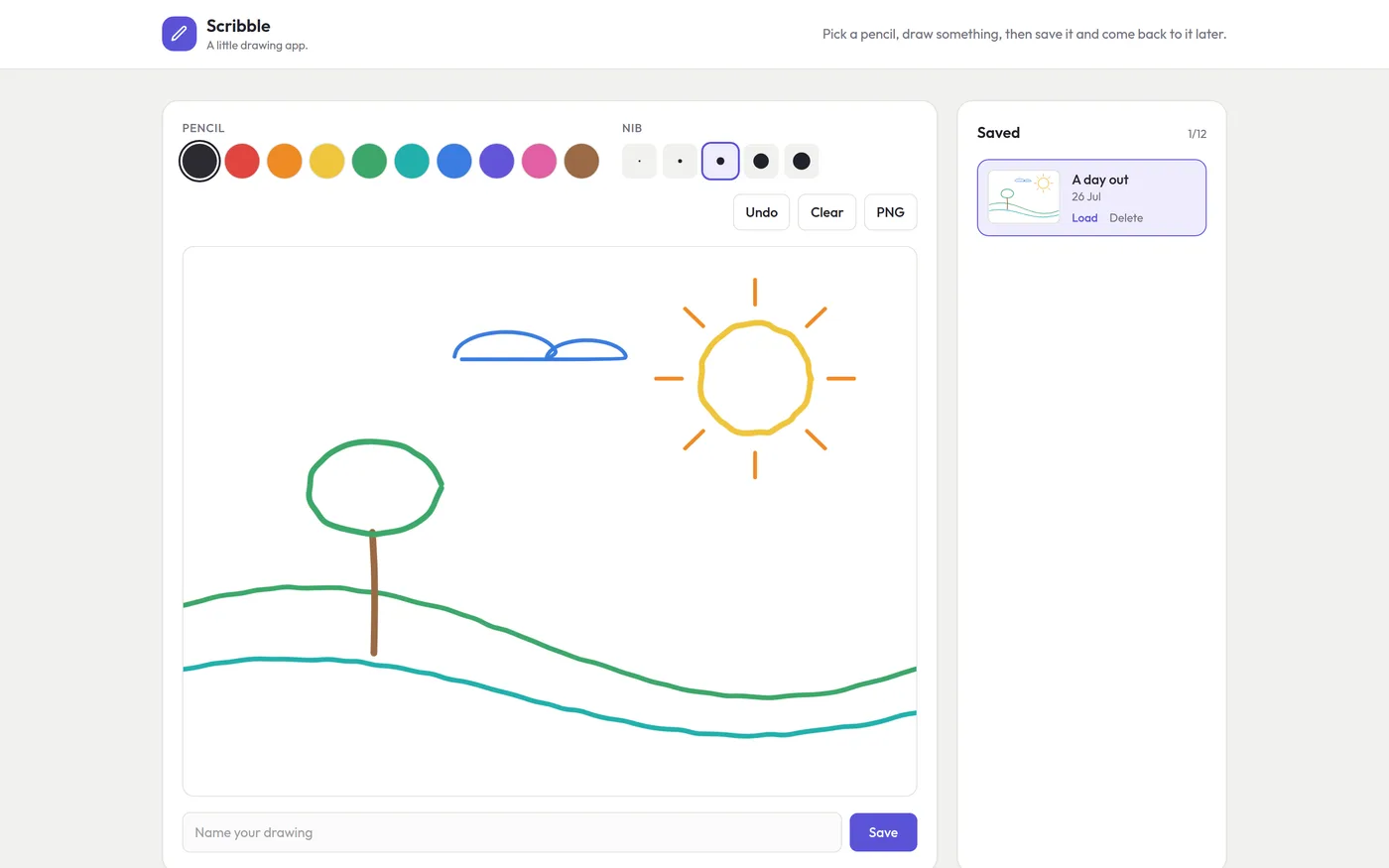1389x868 pixels.
Task: Delete the A day out drawing
Action: pos(1126,218)
